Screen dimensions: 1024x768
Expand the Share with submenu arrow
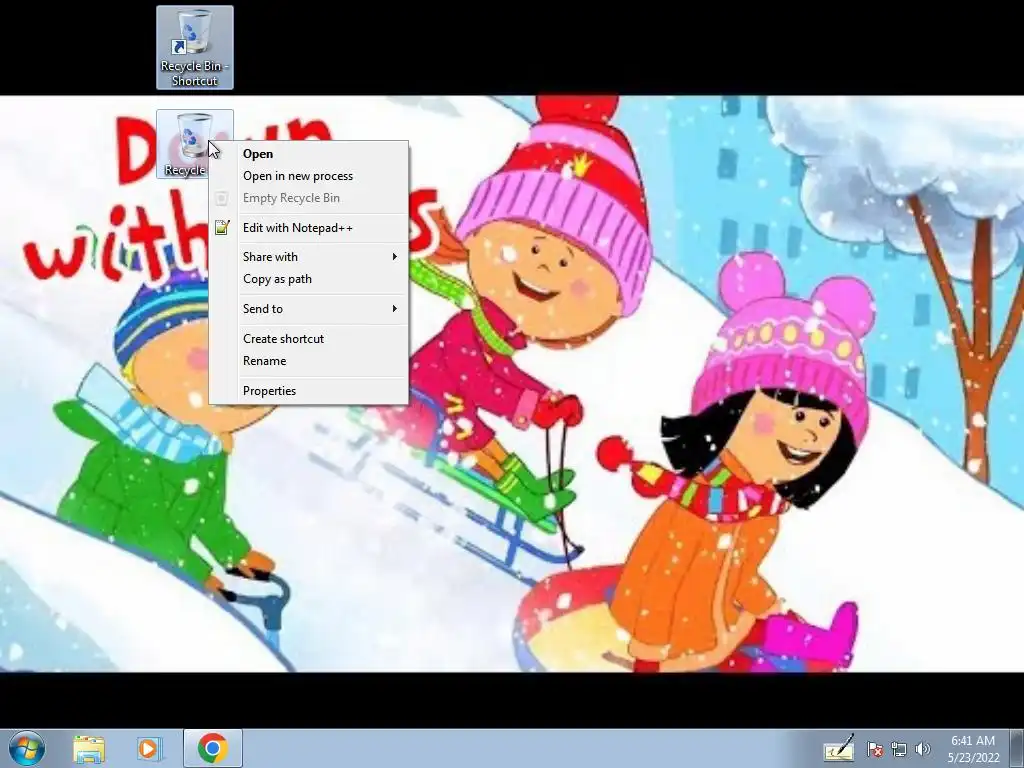394,257
